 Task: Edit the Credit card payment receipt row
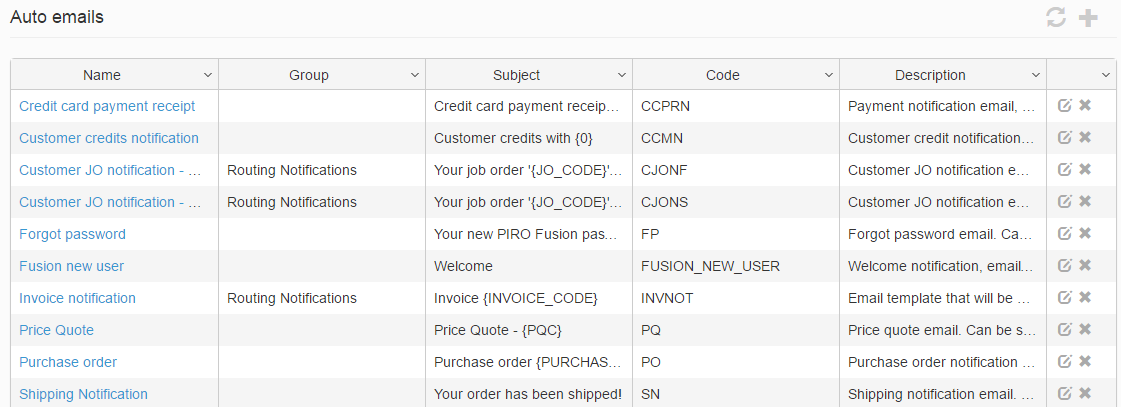click(1065, 105)
